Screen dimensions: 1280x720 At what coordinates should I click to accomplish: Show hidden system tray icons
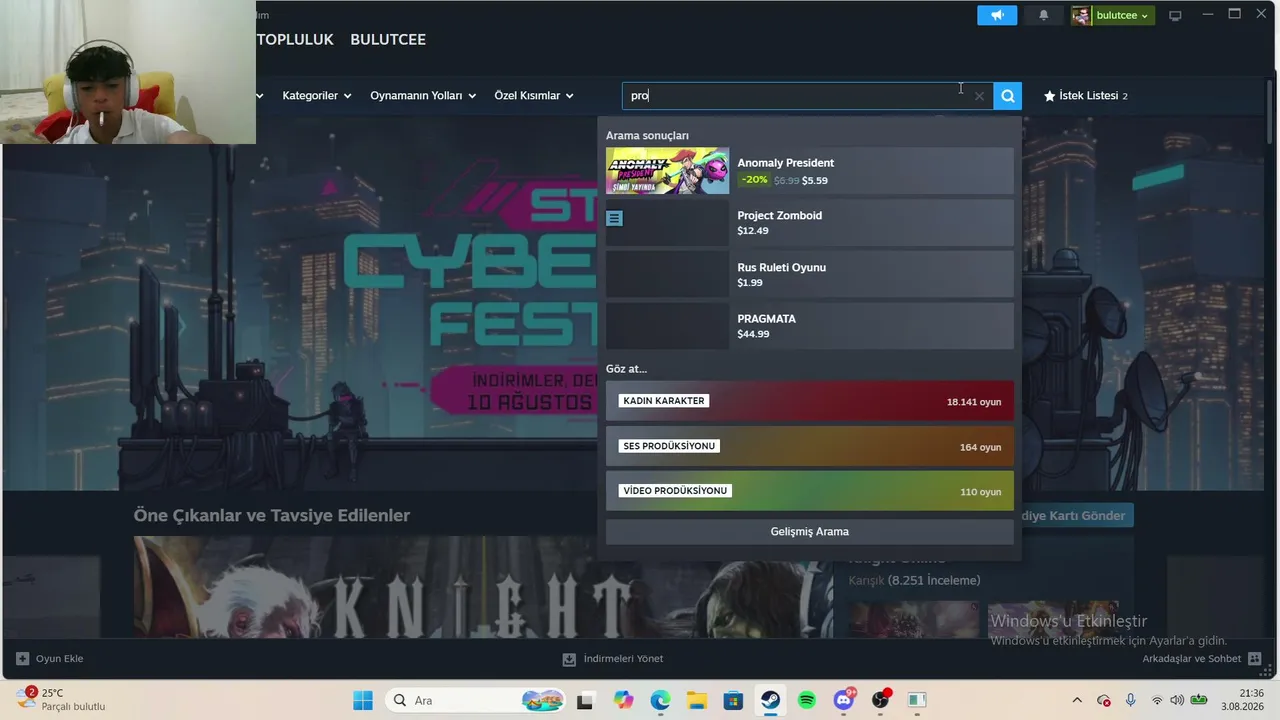1077,700
